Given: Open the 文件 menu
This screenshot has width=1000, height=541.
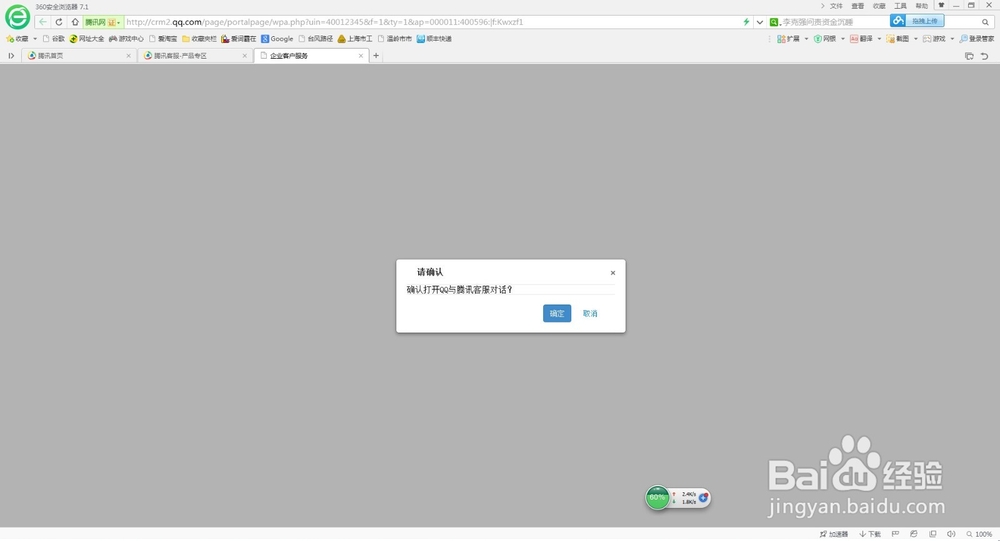Looking at the screenshot, I should pos(836,6).
